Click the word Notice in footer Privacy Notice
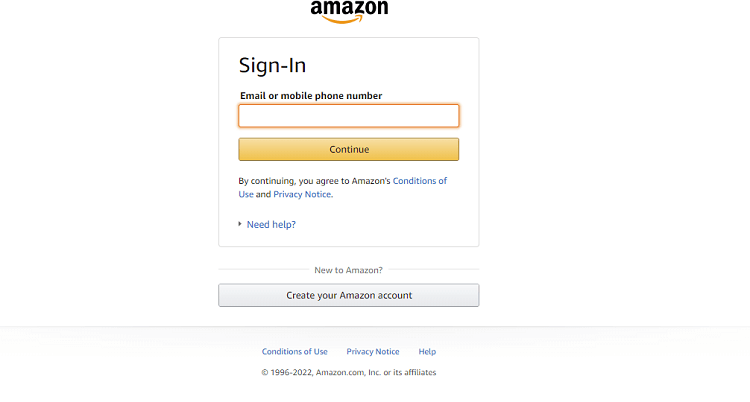This screenshot has width=750, height=402. (387, 352)
